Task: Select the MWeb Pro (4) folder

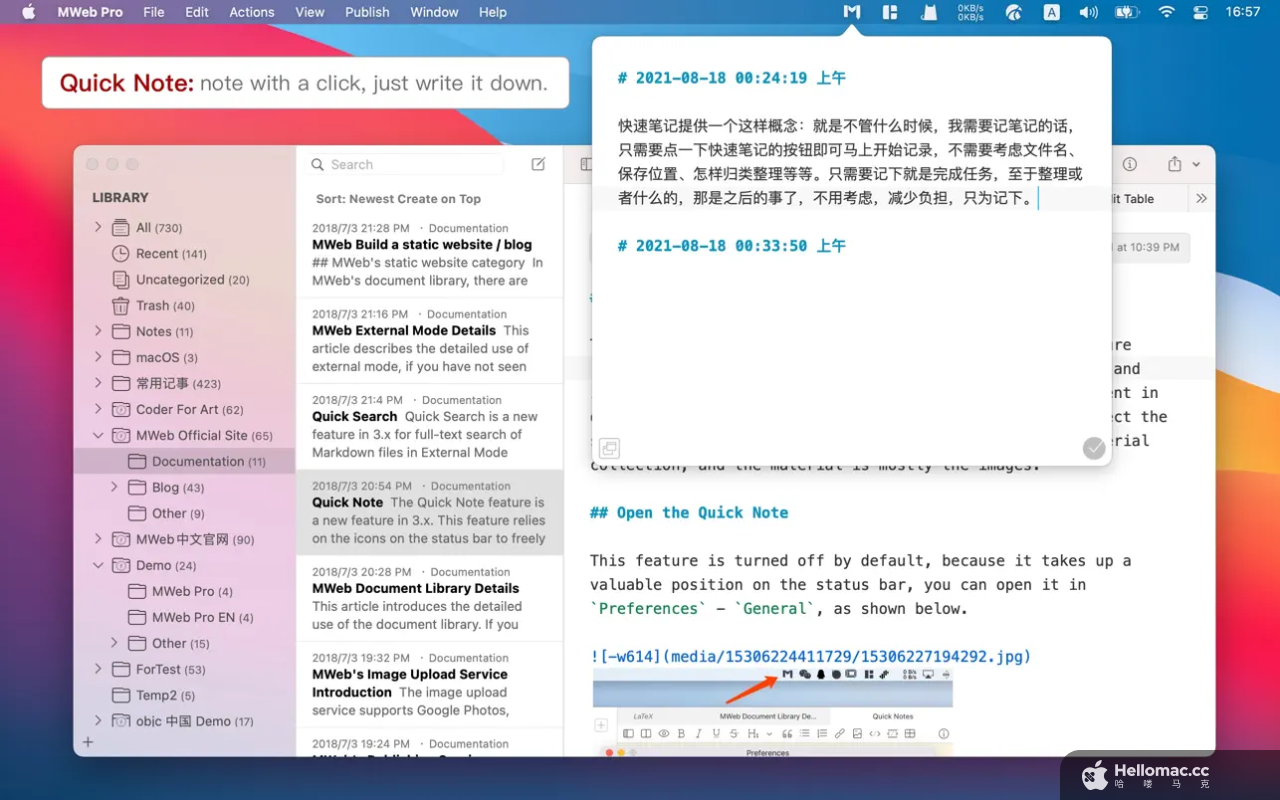Action: coord(184,591)
